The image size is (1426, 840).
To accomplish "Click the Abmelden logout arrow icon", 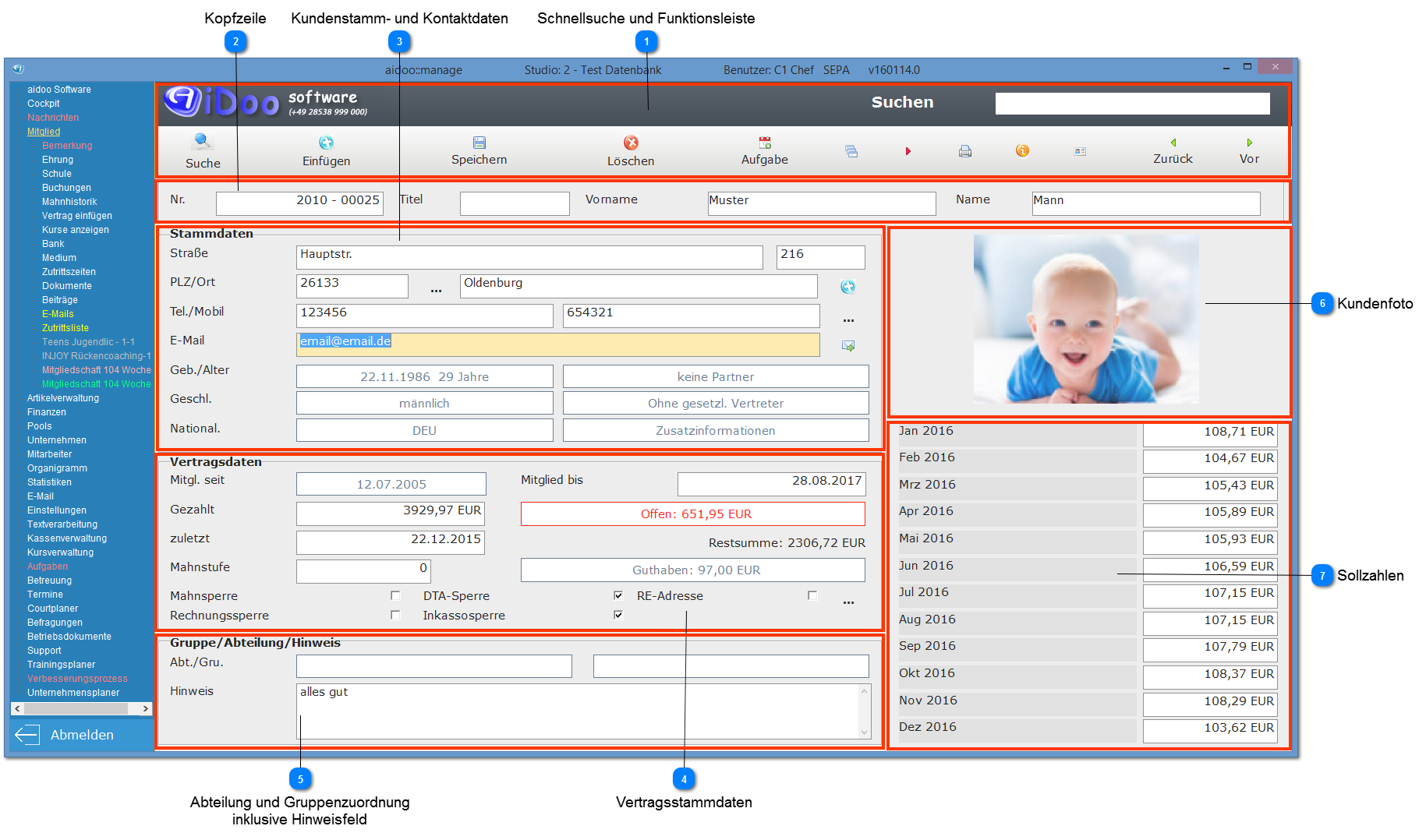I will [x=27, y=734].
